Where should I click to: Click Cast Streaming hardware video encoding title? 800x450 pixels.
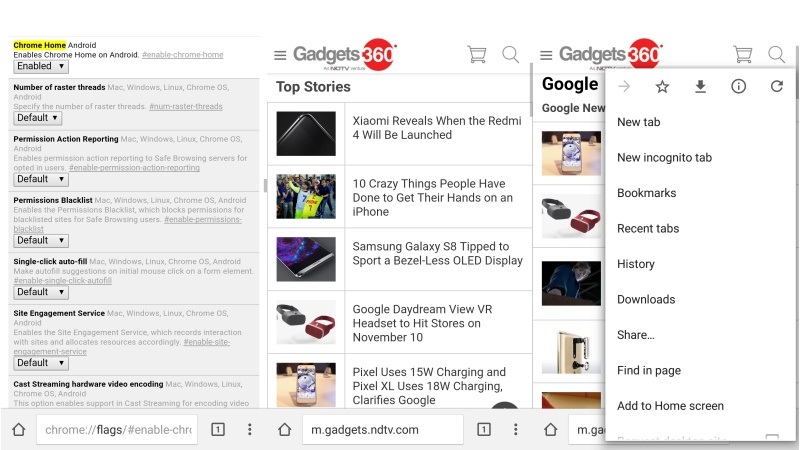point(88,384)
